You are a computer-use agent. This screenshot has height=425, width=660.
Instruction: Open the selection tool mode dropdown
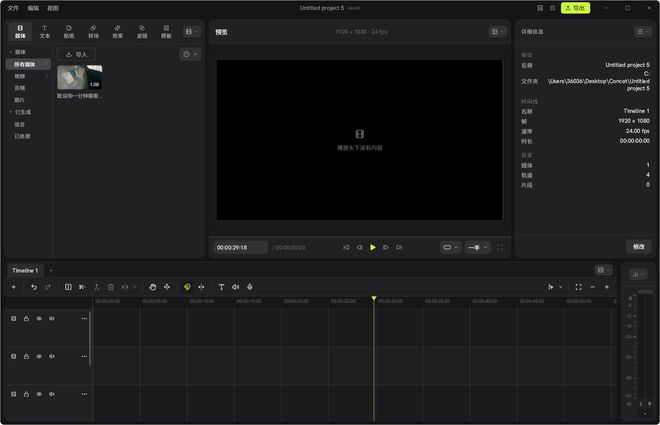(x=561, y=287)
